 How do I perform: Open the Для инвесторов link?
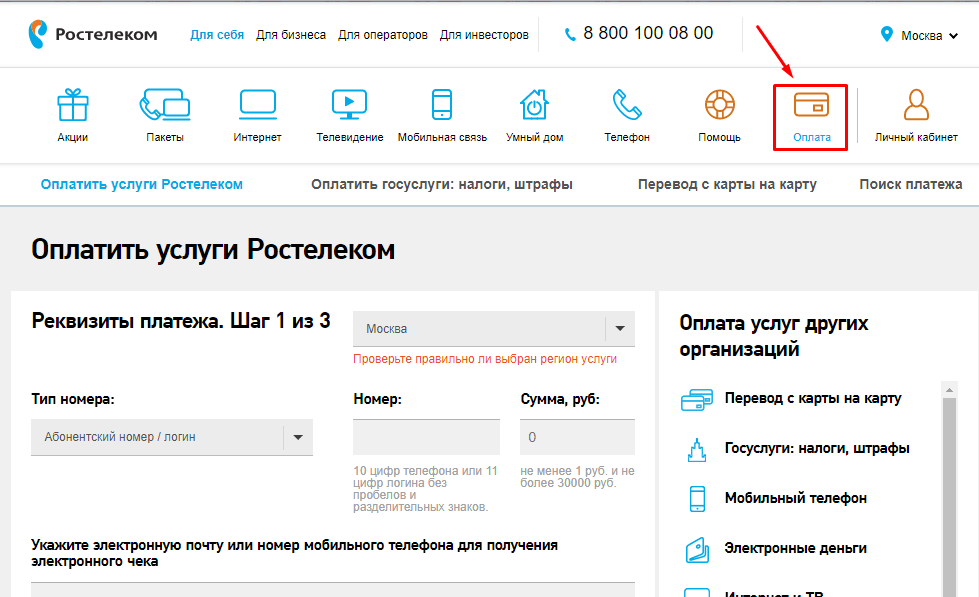[x=484, y=35]
